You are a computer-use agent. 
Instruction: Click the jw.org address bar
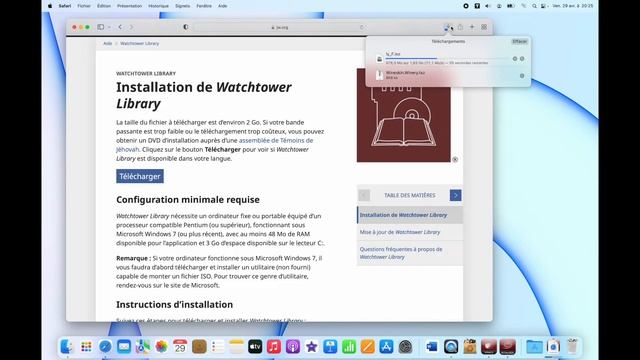pos(280,27)
